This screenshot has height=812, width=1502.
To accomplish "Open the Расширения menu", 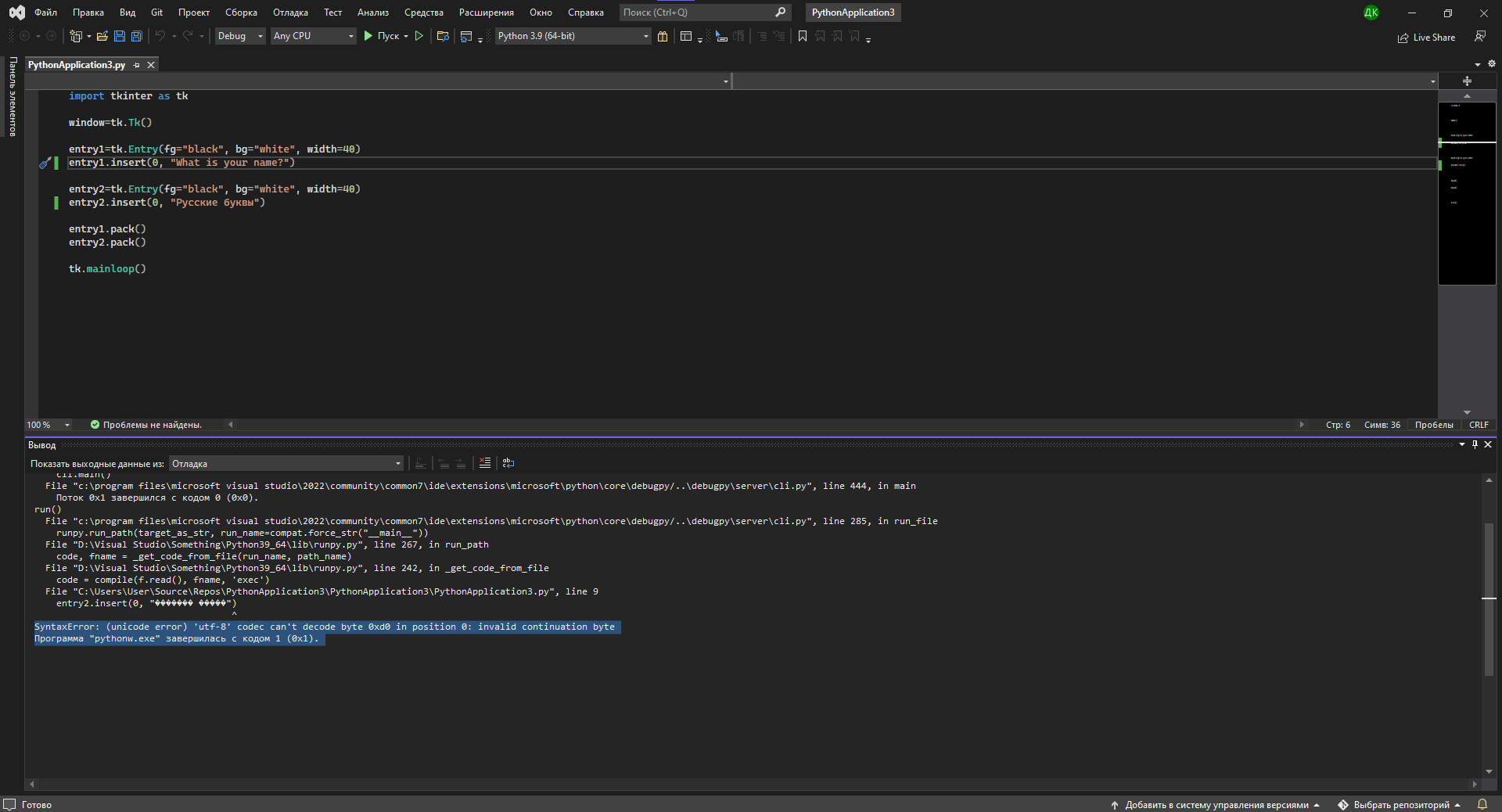I will [487, 13].
